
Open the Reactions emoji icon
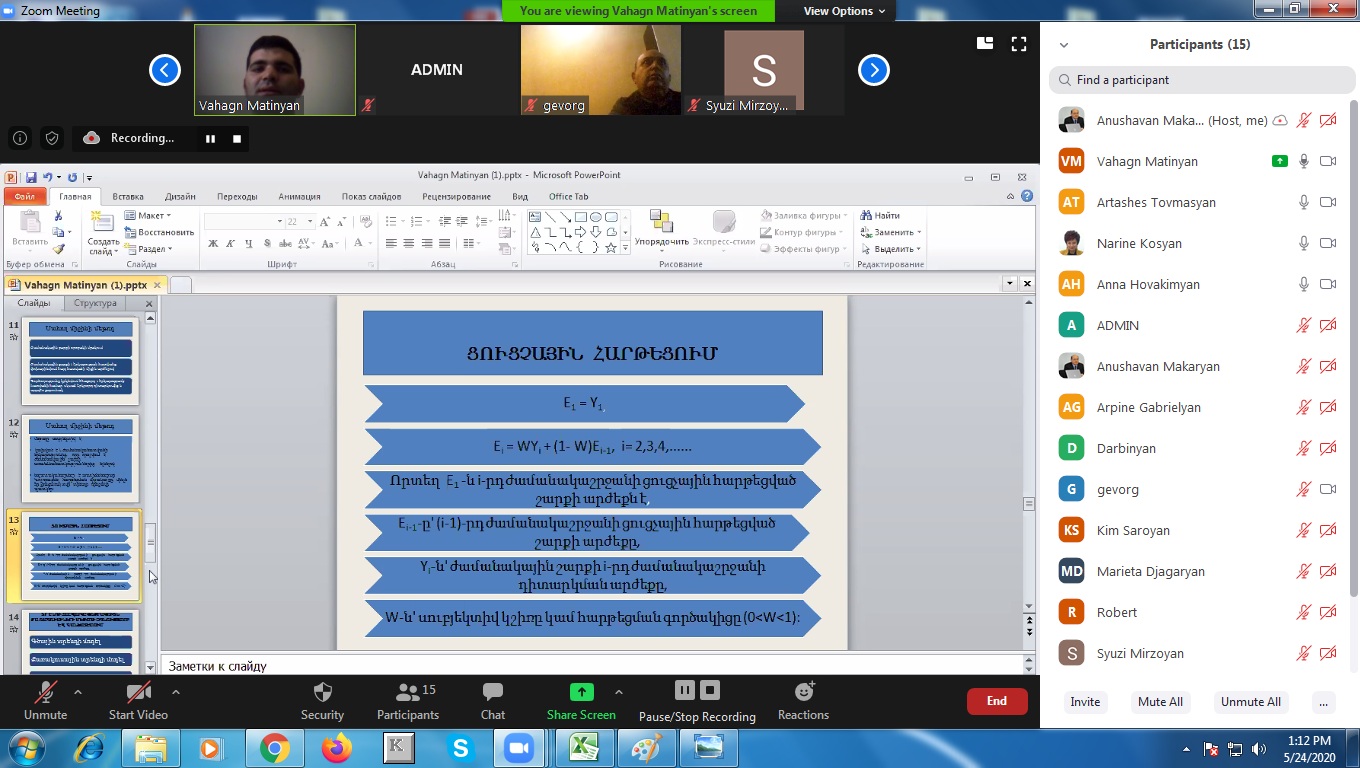point(803,692)
